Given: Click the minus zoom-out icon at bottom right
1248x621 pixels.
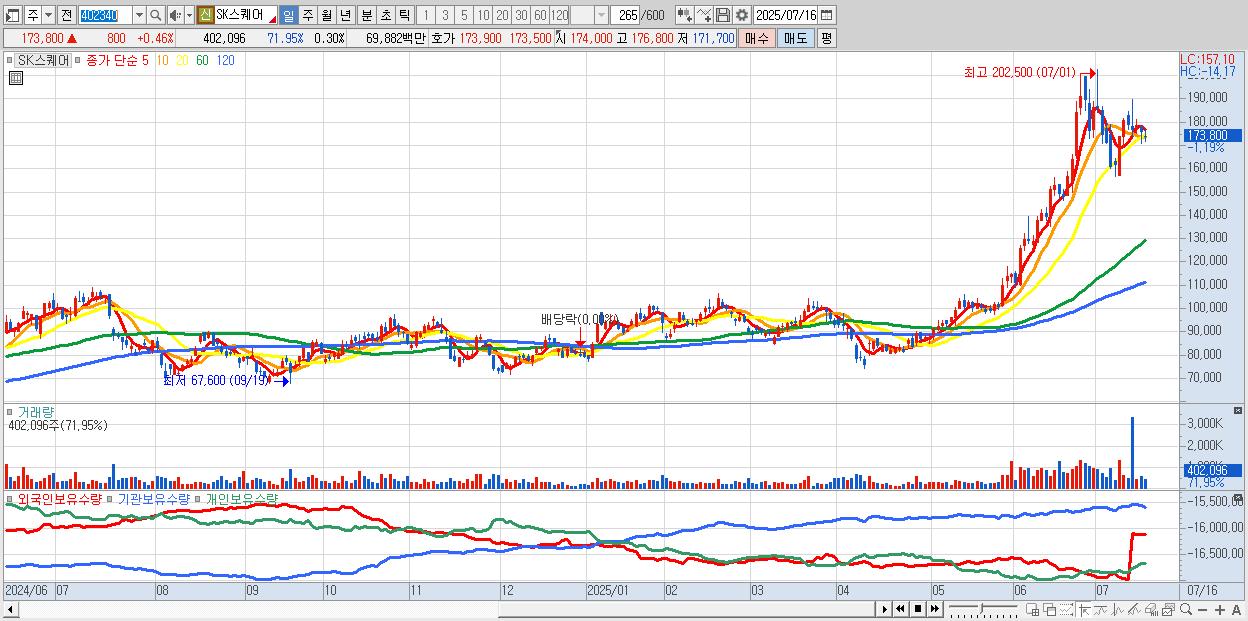Looking at the screenshot, I should [1202, 610].
